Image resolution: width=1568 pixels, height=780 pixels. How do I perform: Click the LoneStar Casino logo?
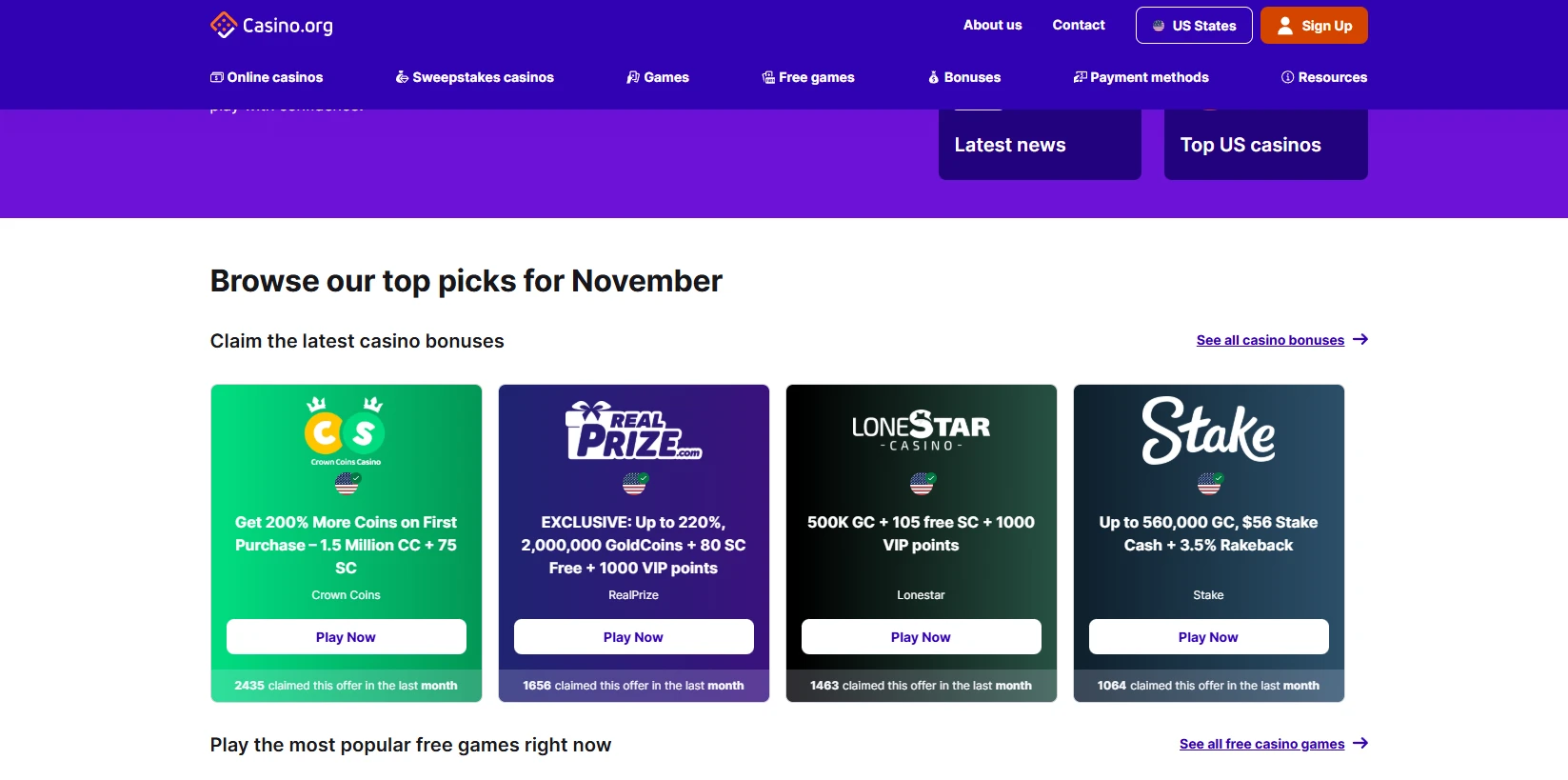(921, 430)
